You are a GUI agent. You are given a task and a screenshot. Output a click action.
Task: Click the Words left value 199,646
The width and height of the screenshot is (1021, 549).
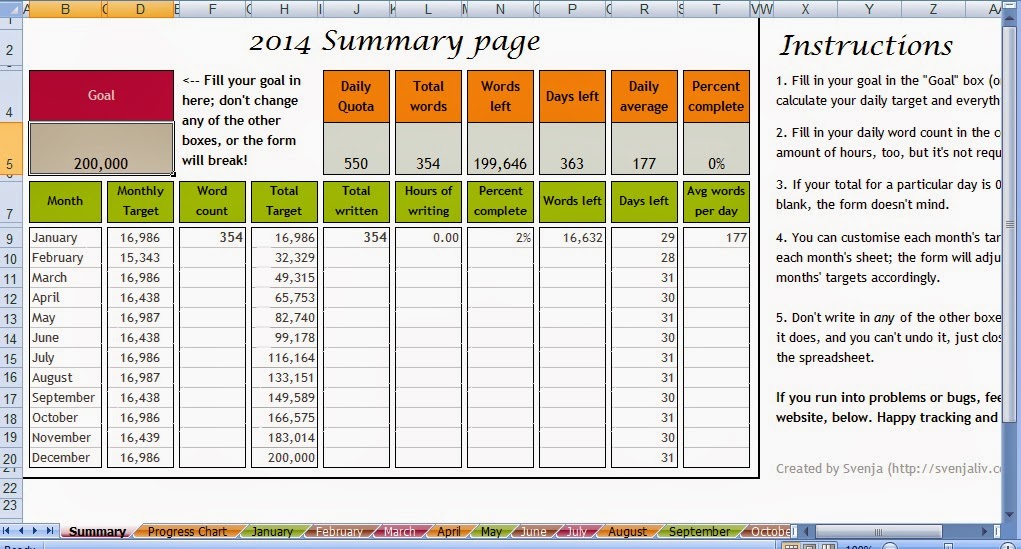click(x=500, y=148)
